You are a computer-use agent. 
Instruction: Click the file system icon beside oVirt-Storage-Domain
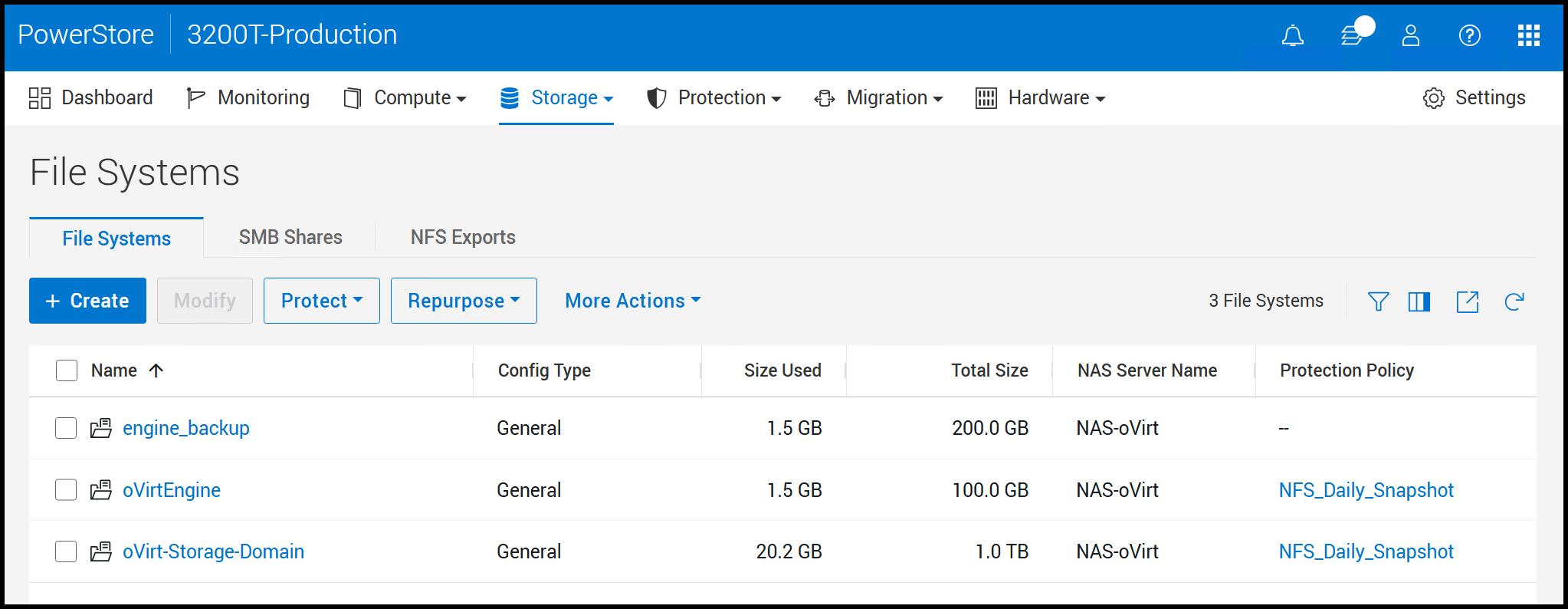point(101,551)
